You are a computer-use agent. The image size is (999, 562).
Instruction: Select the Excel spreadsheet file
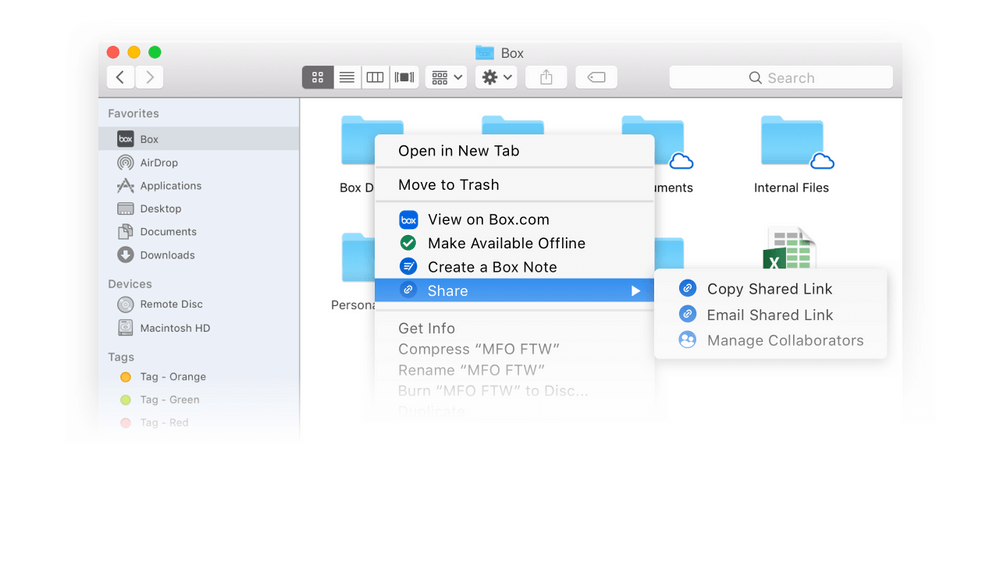click(x=789, y=248)
